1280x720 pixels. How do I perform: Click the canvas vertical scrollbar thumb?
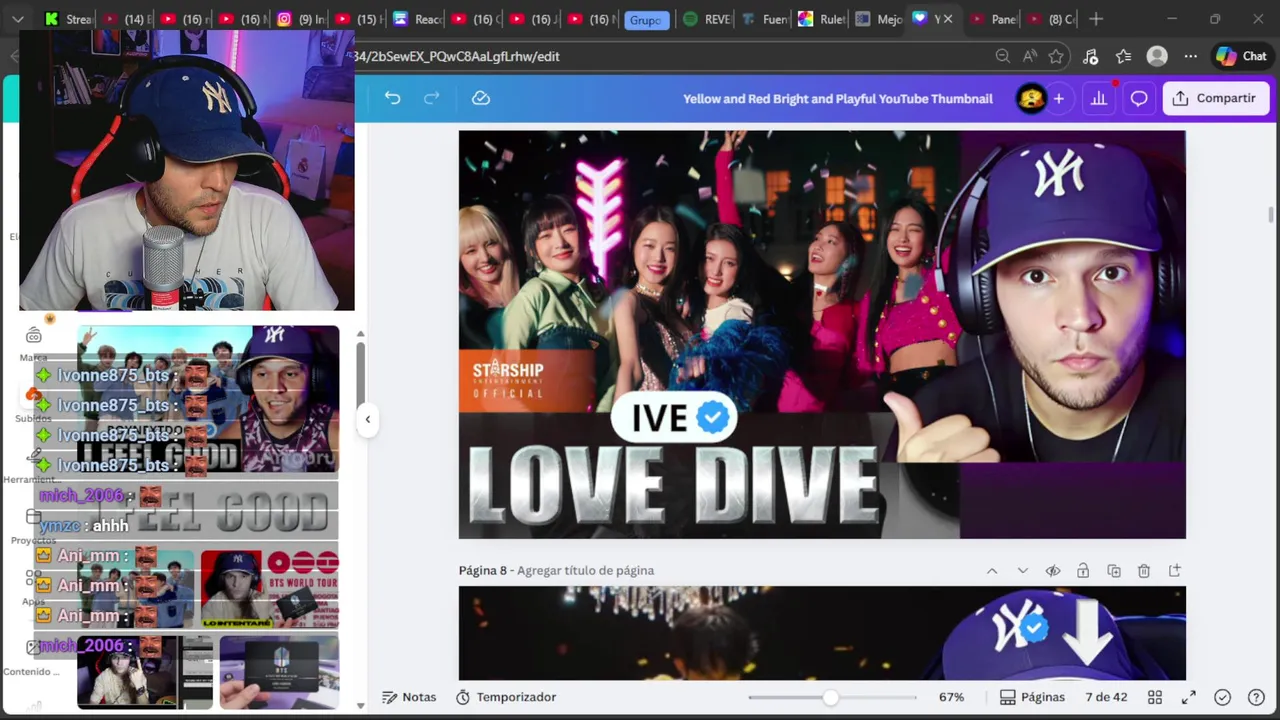pos(1271,215)
